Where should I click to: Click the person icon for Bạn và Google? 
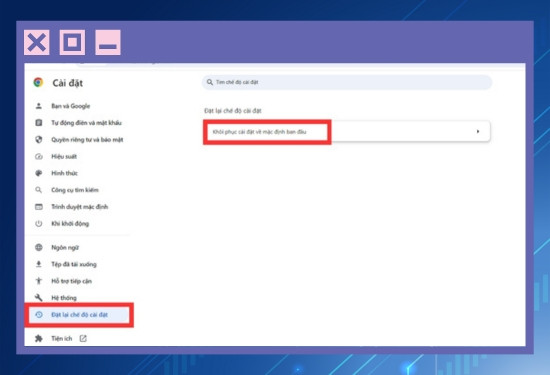(39, 106)
